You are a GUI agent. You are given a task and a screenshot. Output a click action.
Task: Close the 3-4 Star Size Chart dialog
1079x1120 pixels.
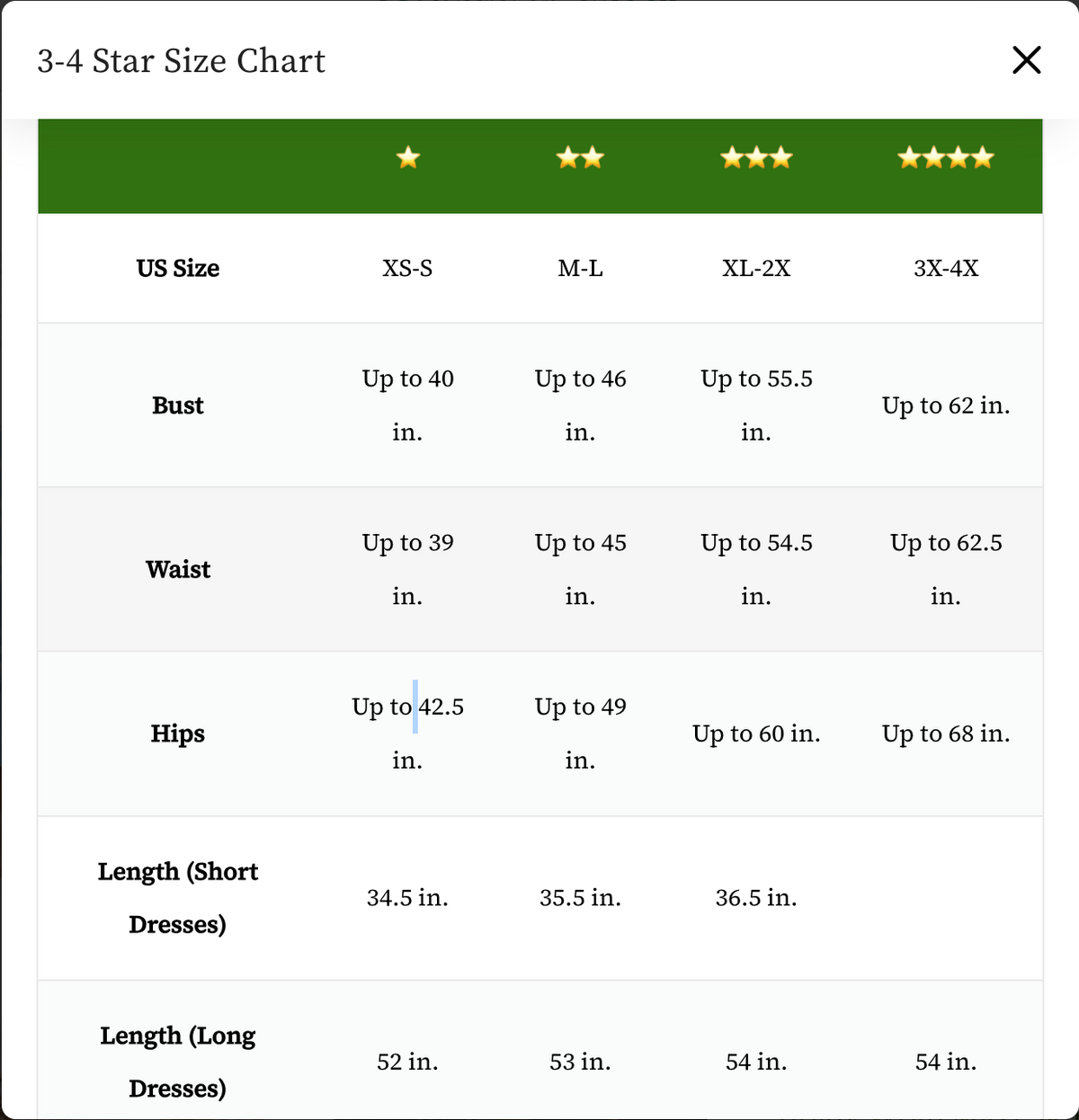(x=1026, y=60)
